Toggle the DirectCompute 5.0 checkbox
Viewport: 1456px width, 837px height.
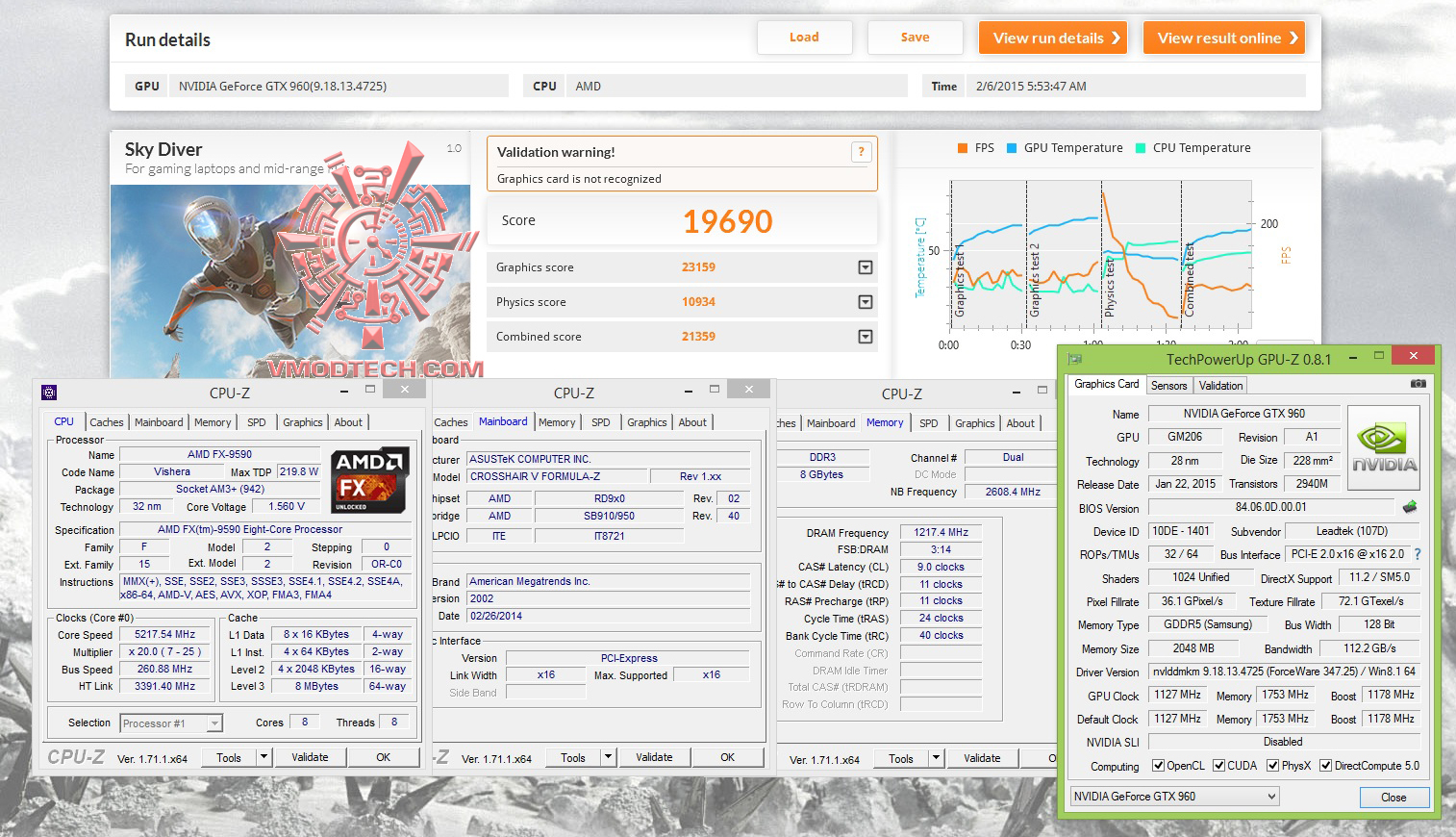tap(1326, 766)
